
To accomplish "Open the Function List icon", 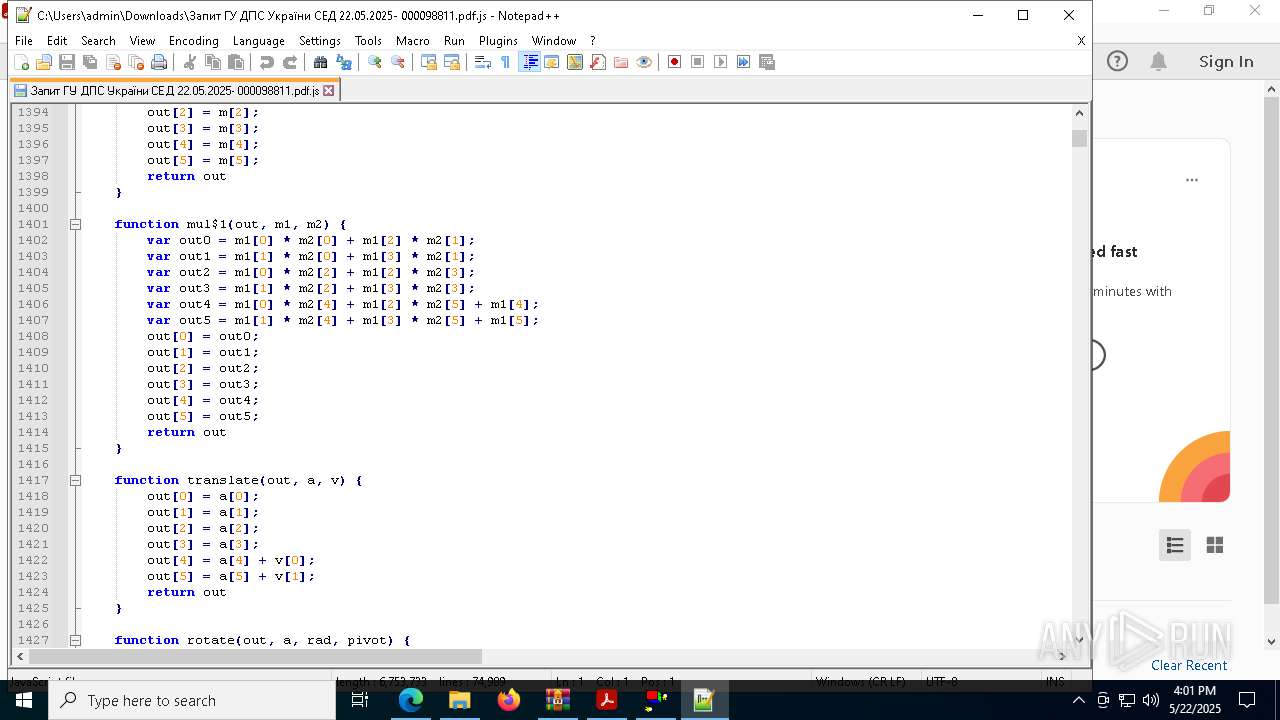I will pyautogui.click(x=598, y=62).
